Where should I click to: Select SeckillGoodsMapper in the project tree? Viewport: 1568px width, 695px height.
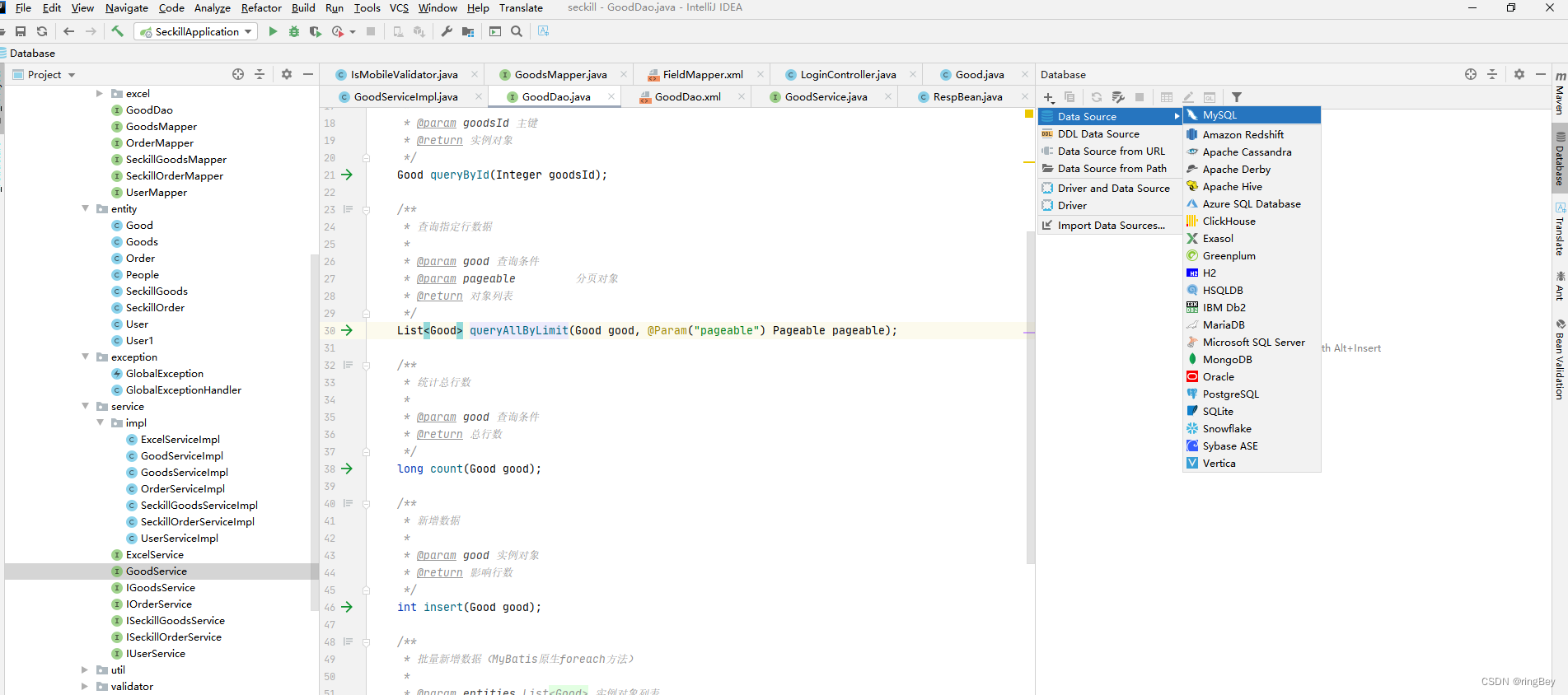click(176, 159)
